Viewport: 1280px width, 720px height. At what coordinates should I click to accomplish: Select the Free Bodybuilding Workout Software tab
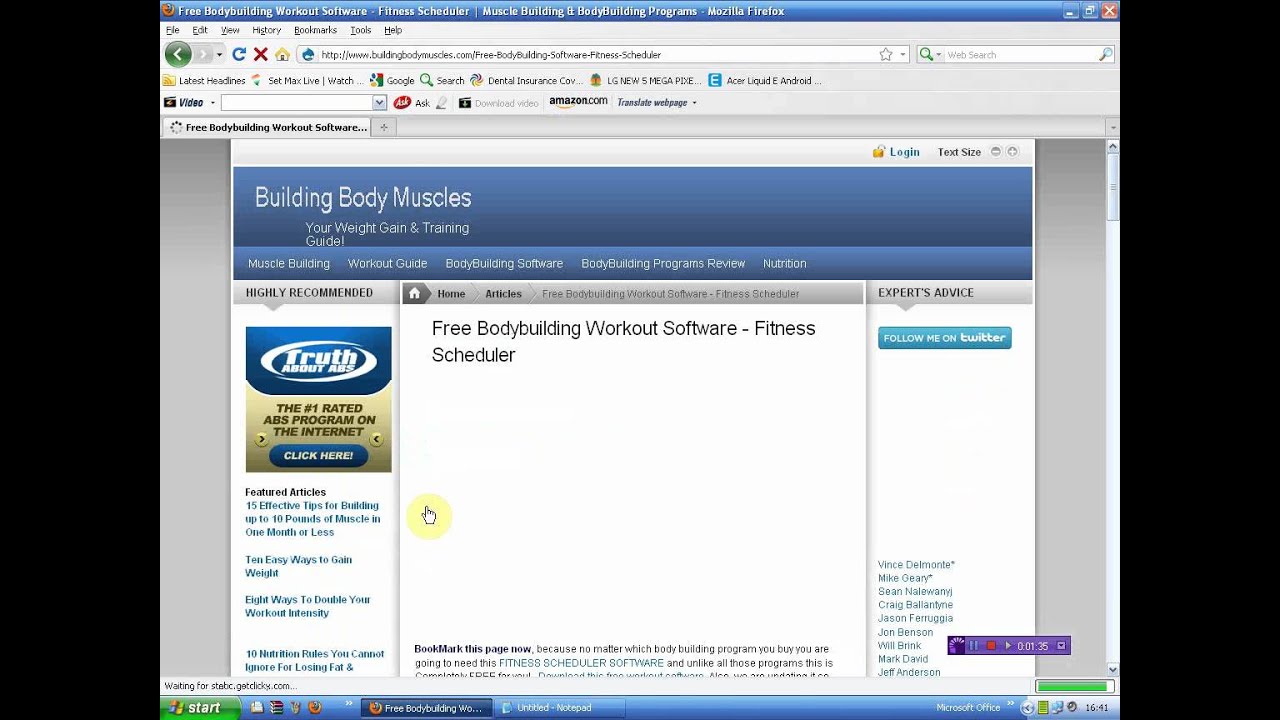[266, 127]
